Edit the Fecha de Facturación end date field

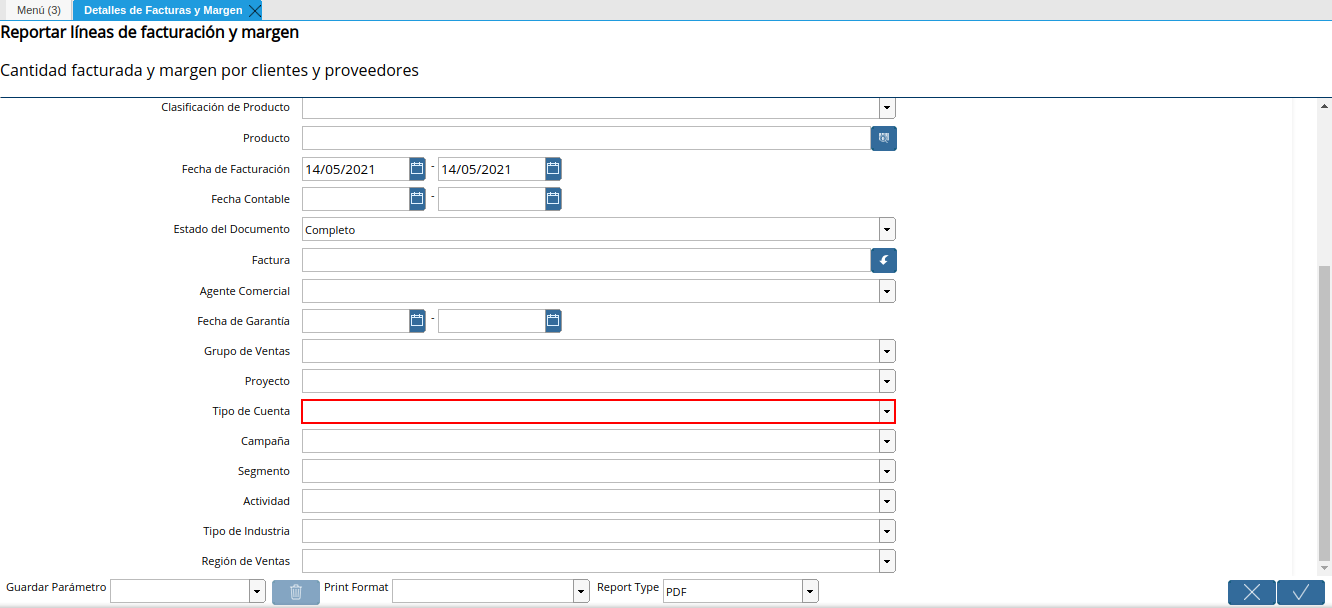tap(491, 169)
